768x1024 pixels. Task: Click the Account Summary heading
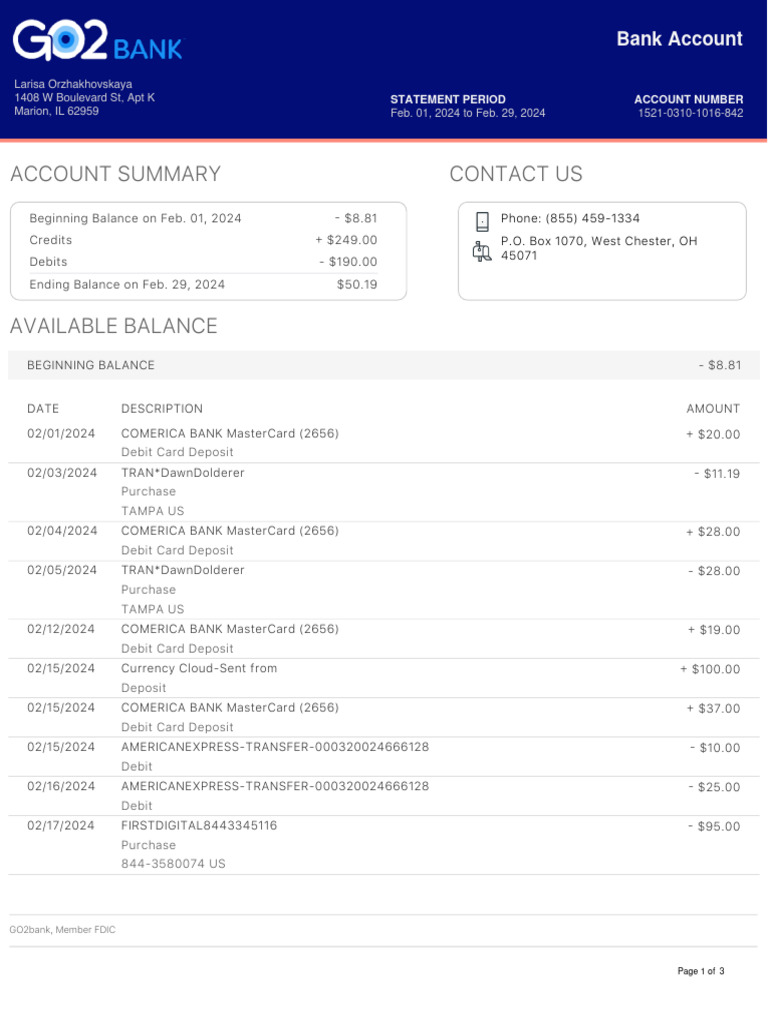tap(115, 174)
